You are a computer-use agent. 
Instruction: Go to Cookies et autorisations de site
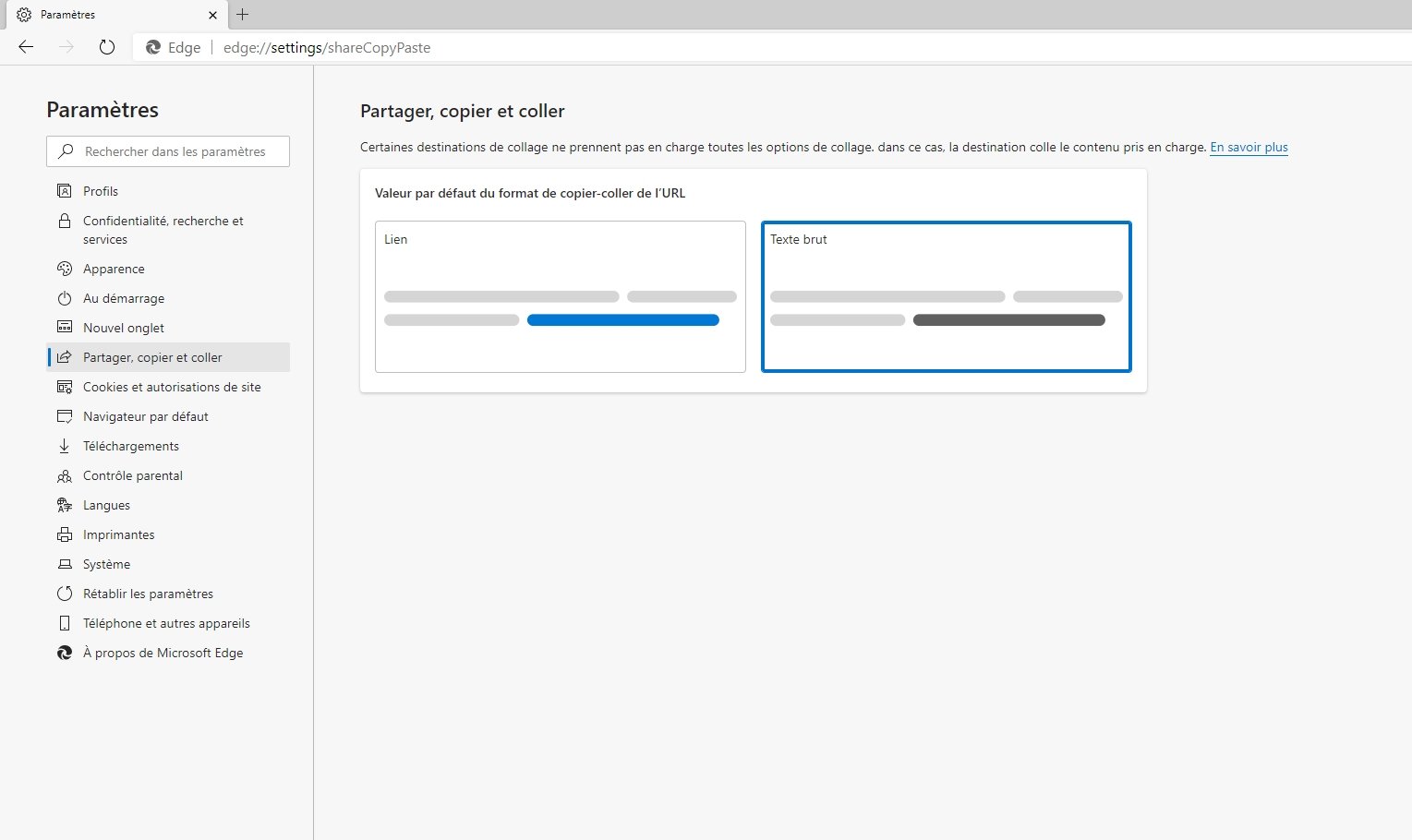172,387
